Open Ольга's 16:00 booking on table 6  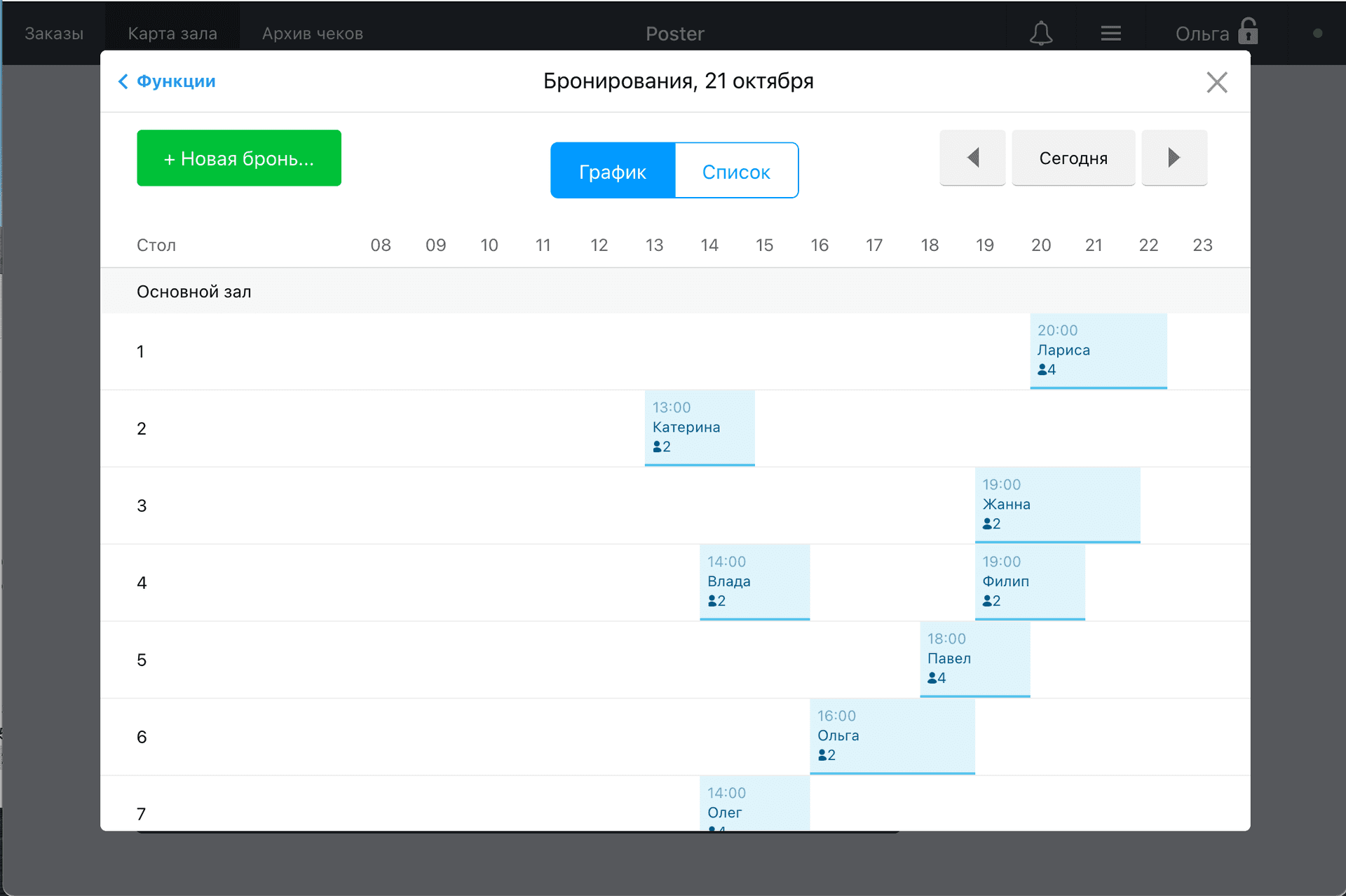(x=892, y=736)
